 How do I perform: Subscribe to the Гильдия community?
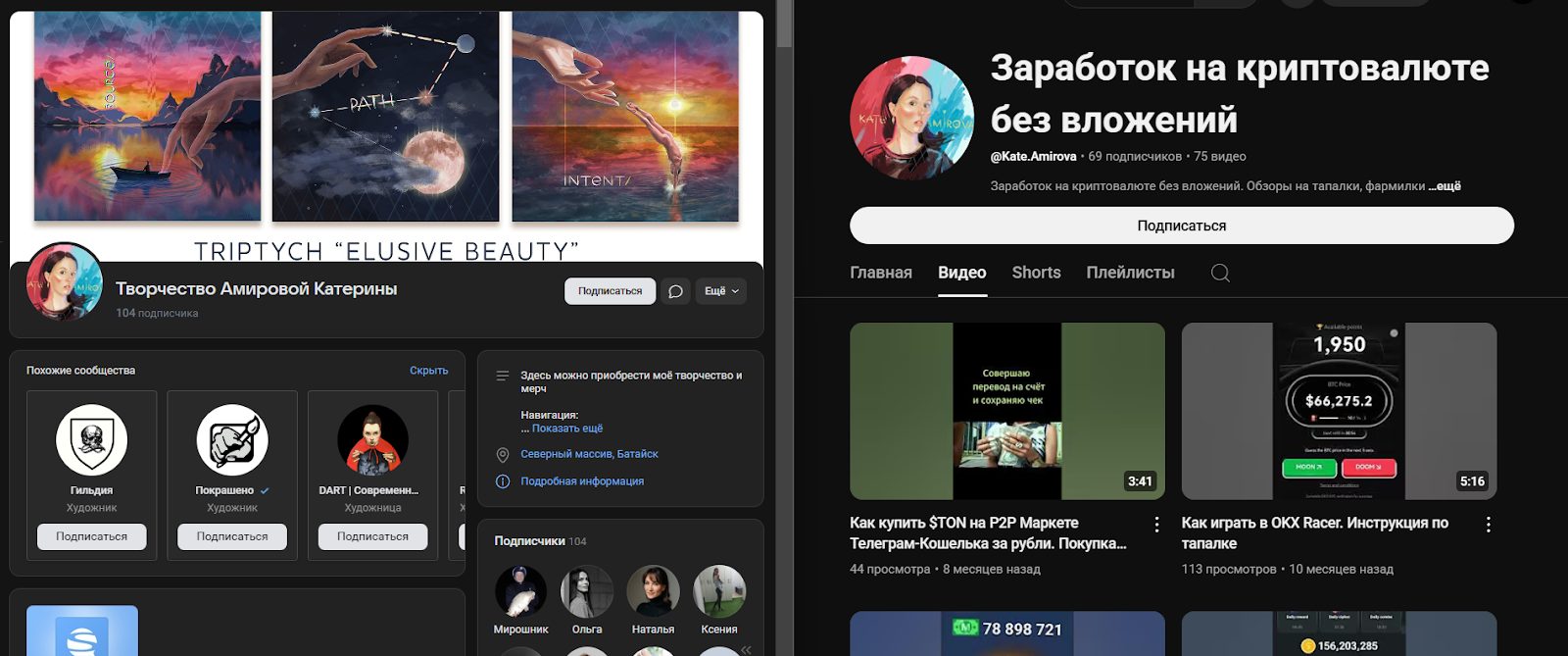point(91,536)
